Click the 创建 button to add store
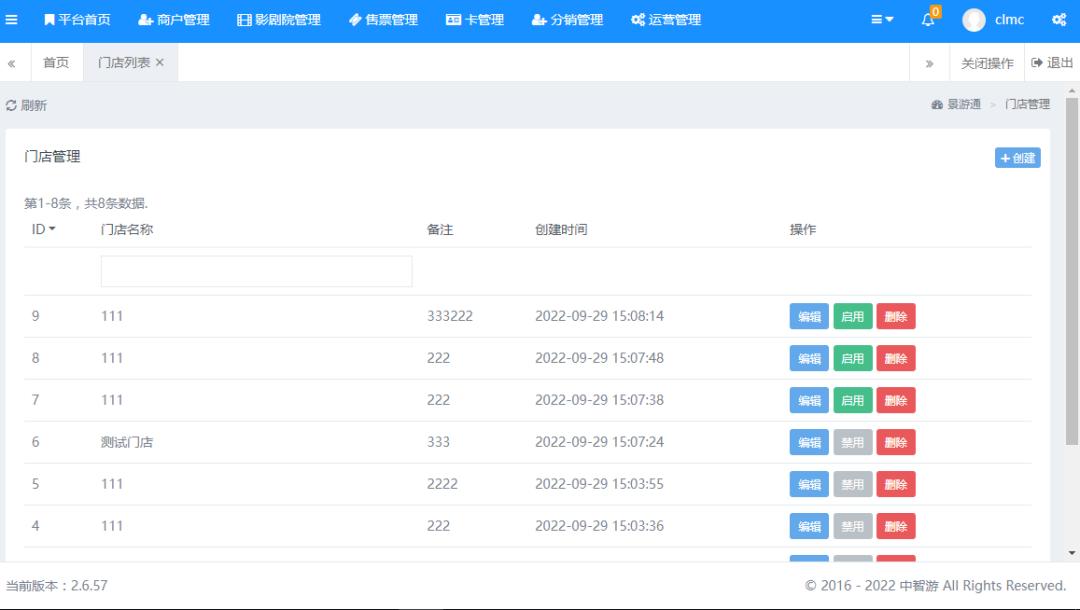 tap(1017, 157)
